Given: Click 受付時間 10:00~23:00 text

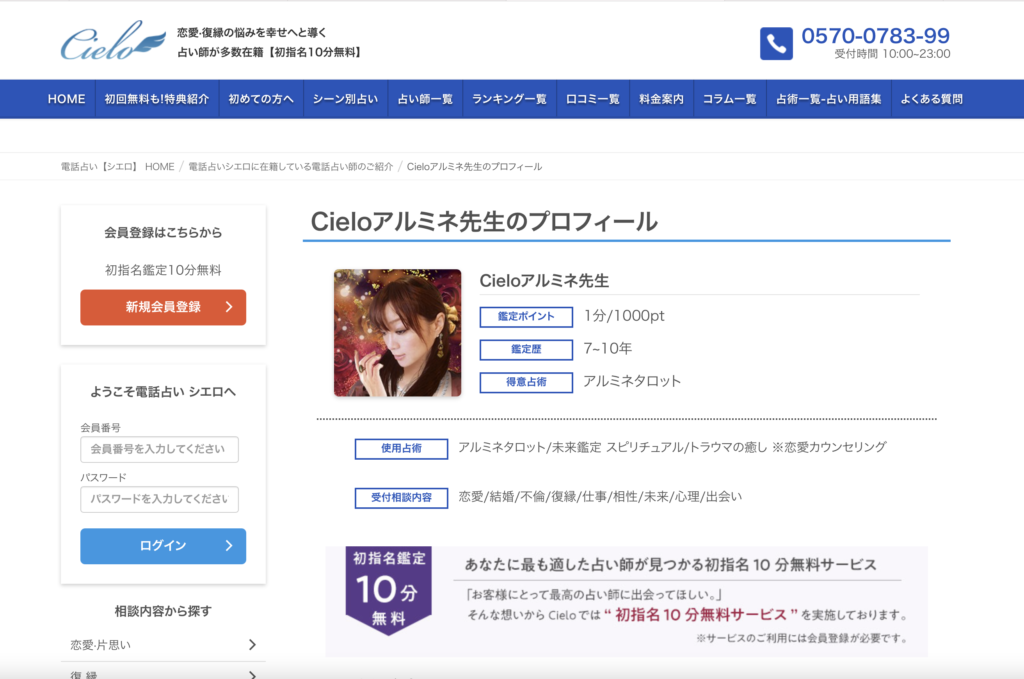Looking at the screenshot, I should coord(892,54).
